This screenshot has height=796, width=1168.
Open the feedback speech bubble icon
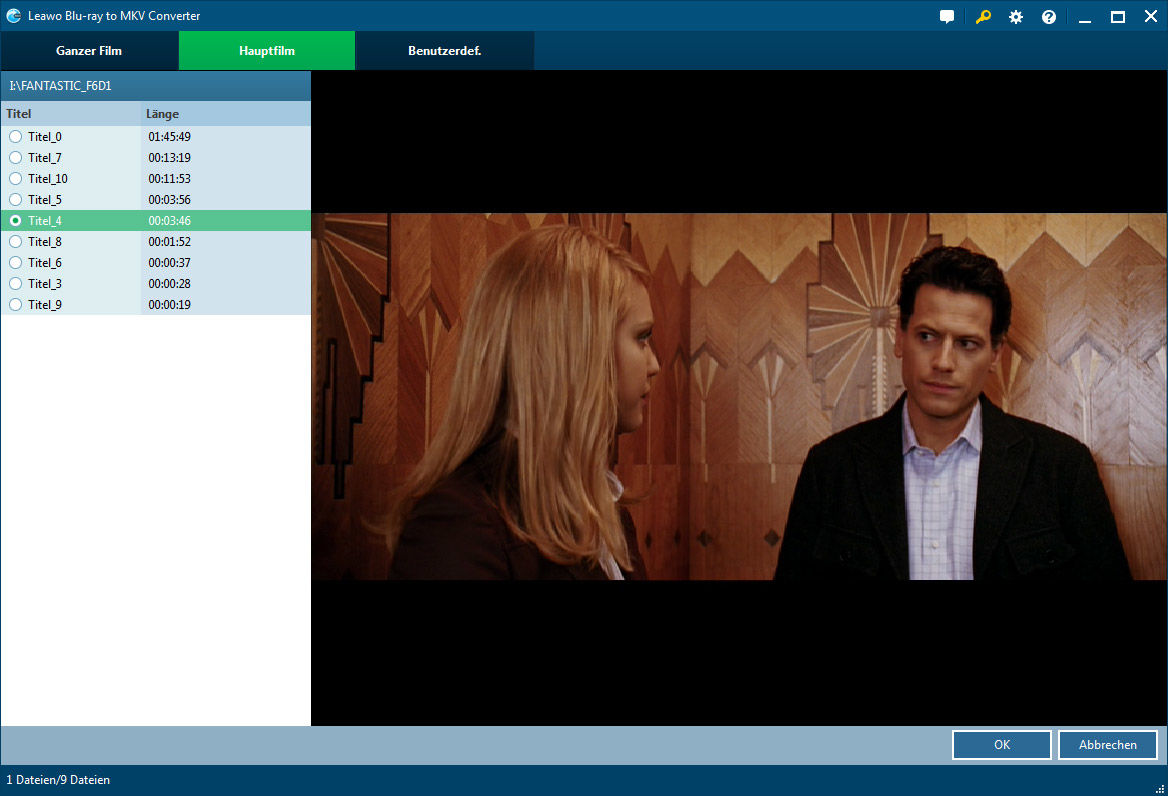pyautogui.click(x=947, y=16)
